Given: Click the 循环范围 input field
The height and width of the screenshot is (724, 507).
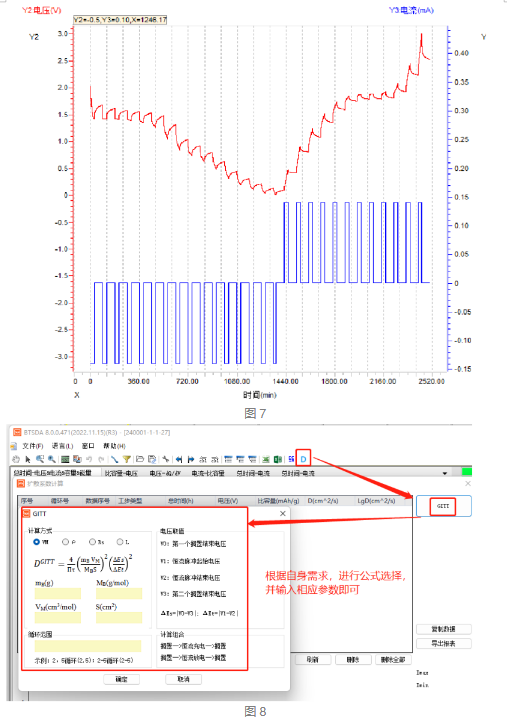Looking at the screenshot, I should (x=88, y=646).
